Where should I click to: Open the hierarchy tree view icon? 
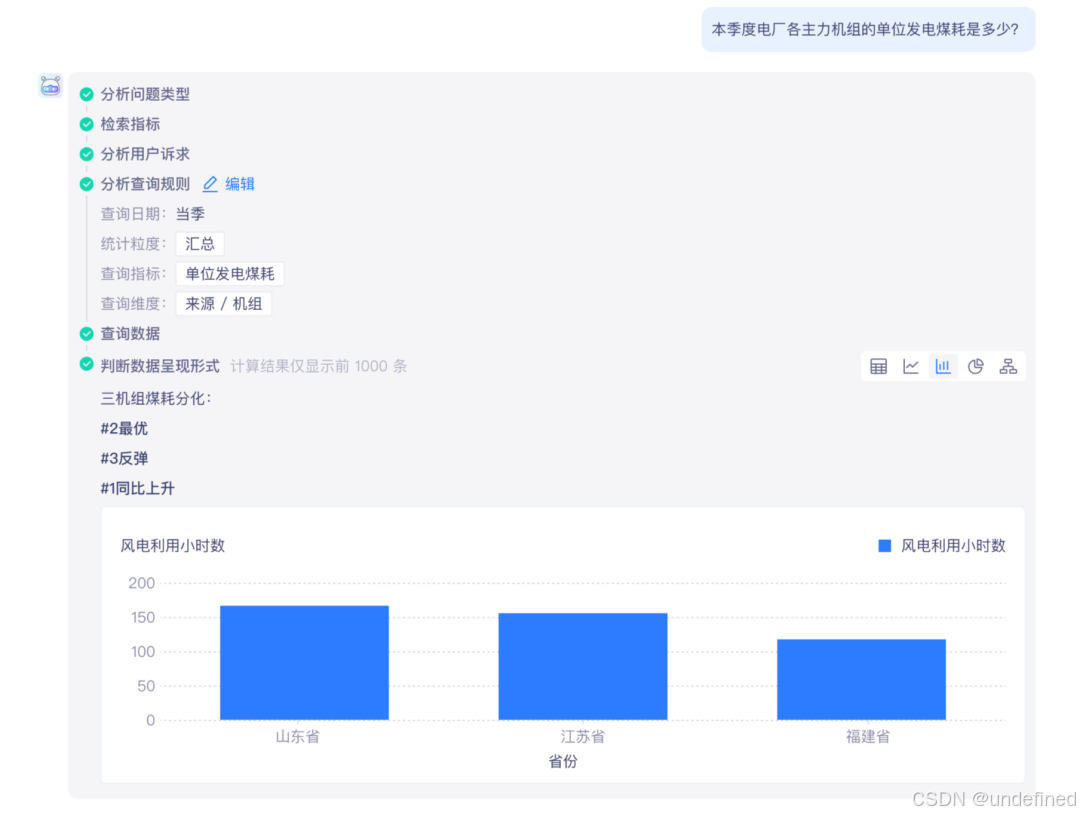click(x=1008, y=366)
